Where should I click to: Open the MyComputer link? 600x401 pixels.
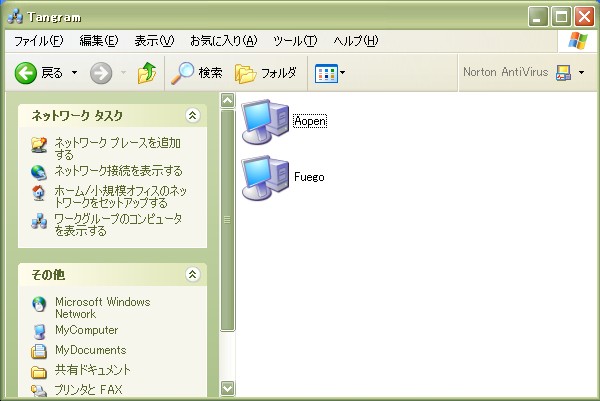pyautogui.click(x=86, y=330)
